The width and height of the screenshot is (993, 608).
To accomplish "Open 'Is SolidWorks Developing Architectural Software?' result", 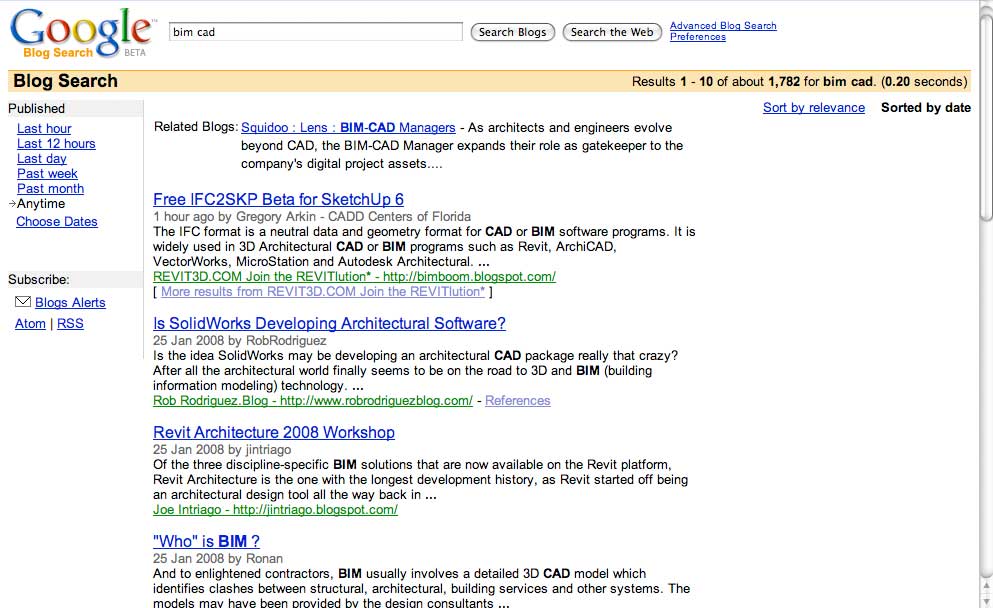I will click(x=329, y=324).
